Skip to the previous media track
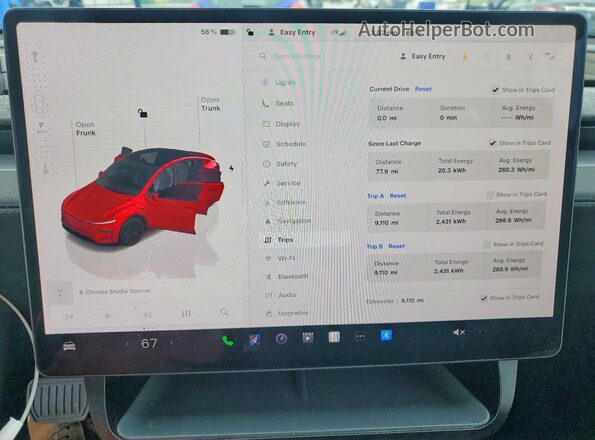Screen dimensions: 595x440 click(x=69, y=317)
